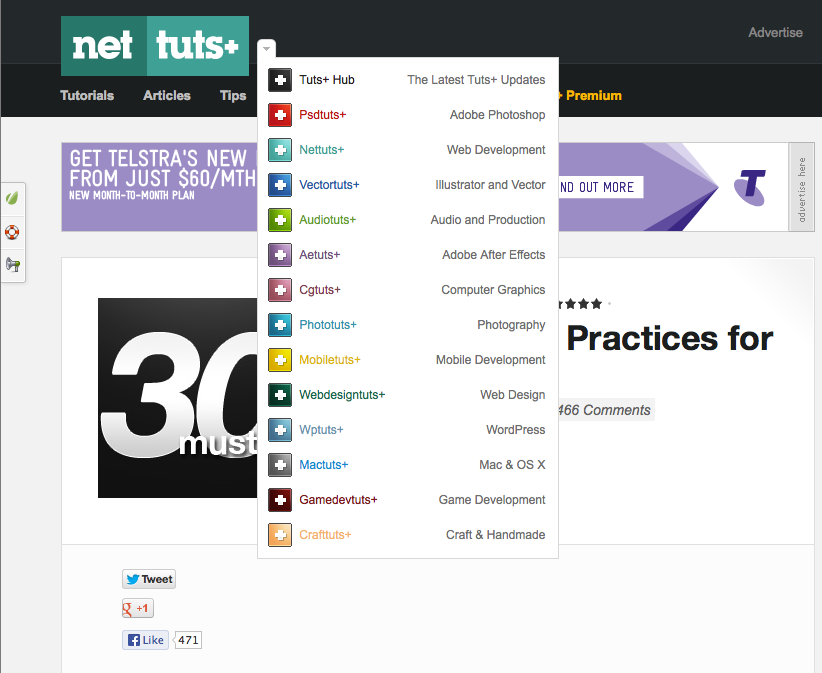This screenshot has height=673, width=822.
Task: Click the yellow Mobiletuts+ plus icon
Action: 280,360
